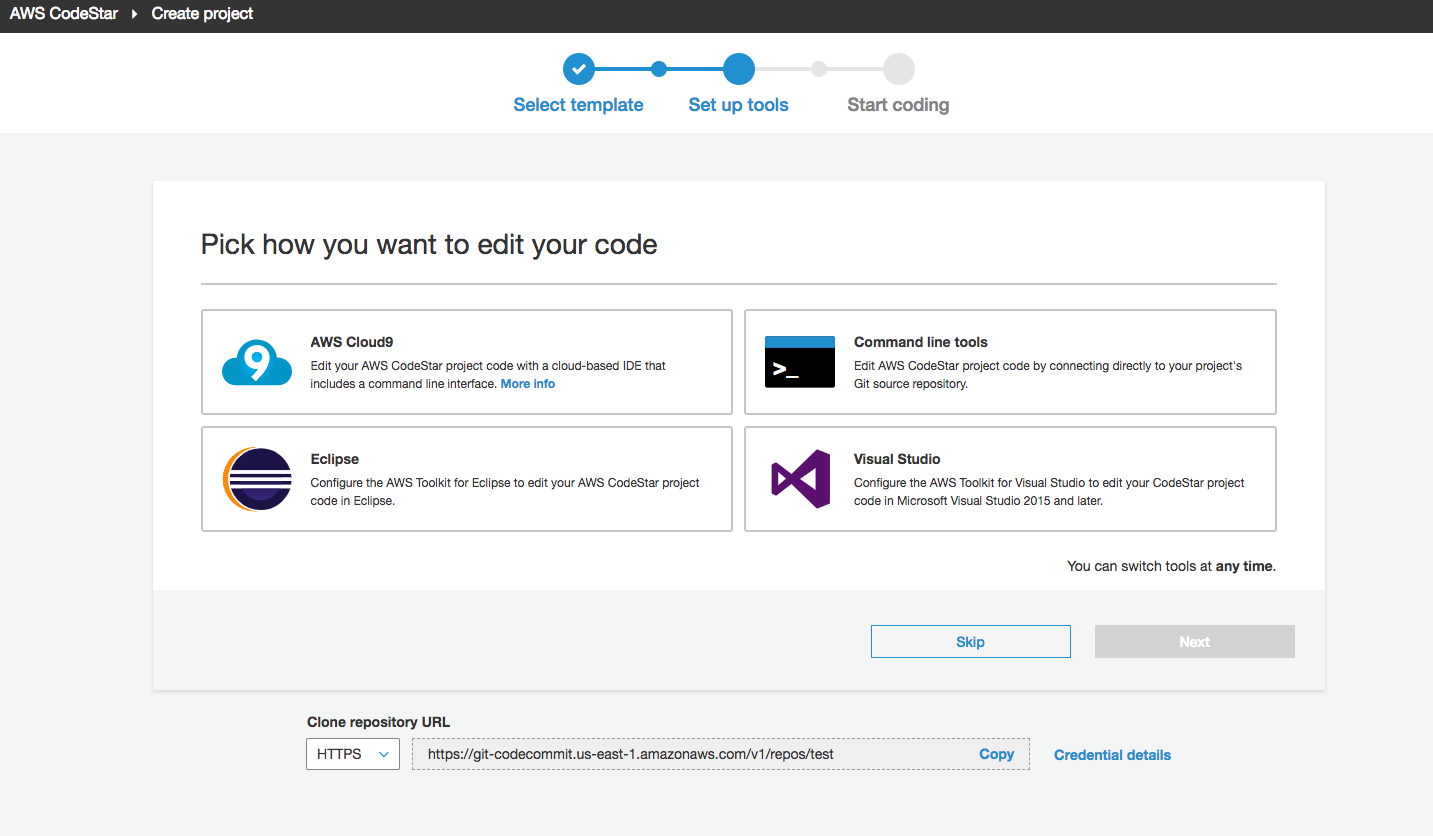This screenshot has height=836, width=1433.
Task: Open the HTTPS protocol dropdown
Action: (x=352, y=754)
